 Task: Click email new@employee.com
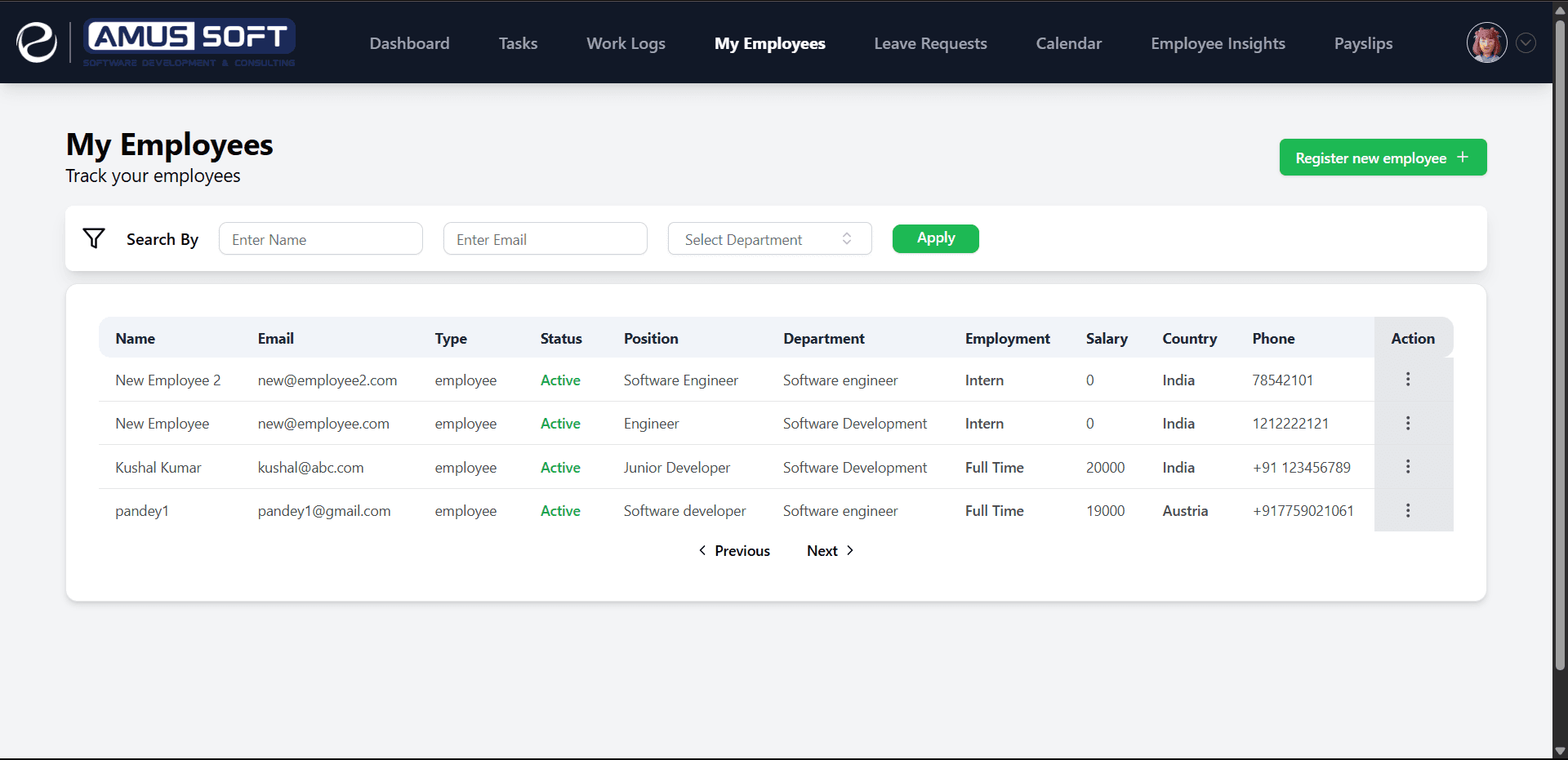point(323,424)
